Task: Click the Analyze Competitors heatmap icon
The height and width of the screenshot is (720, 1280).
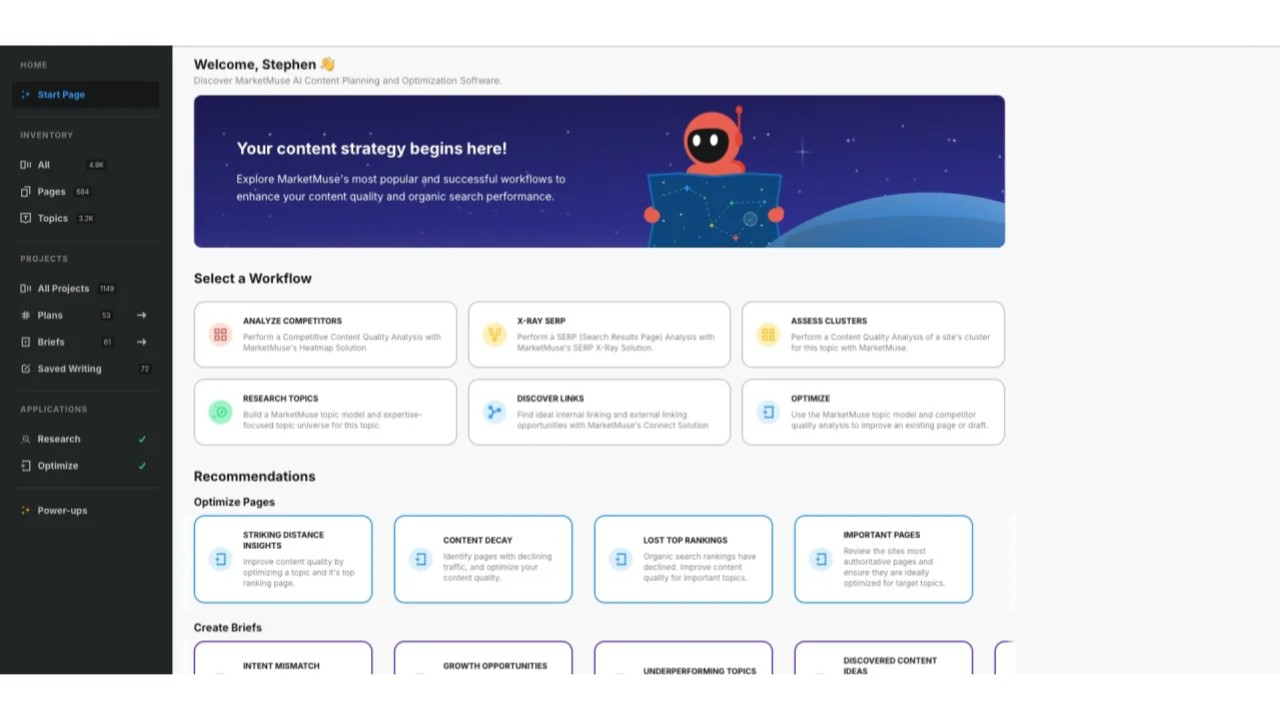Action: click(221, 335)
